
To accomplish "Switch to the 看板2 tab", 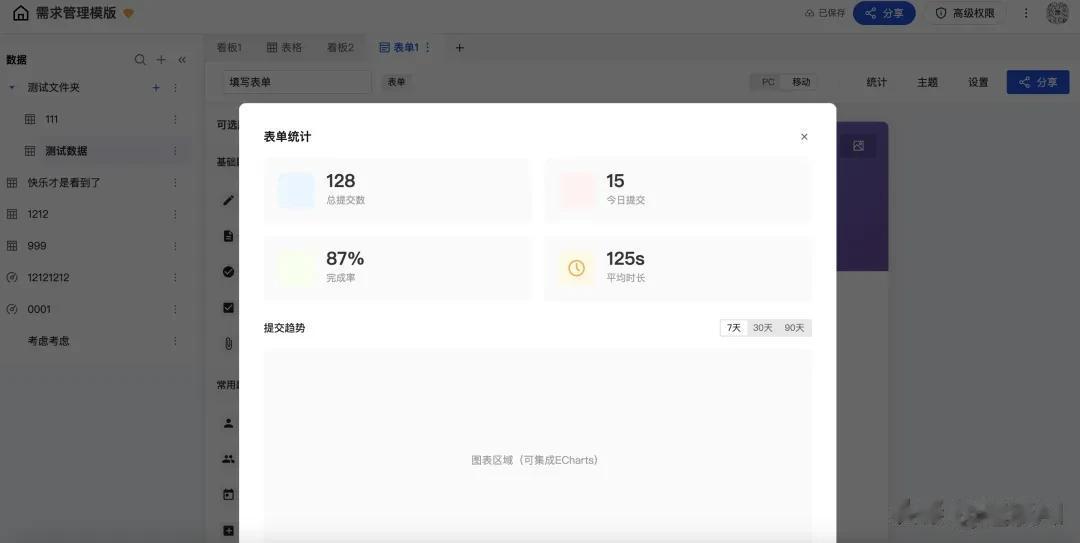I will [340, 48].
